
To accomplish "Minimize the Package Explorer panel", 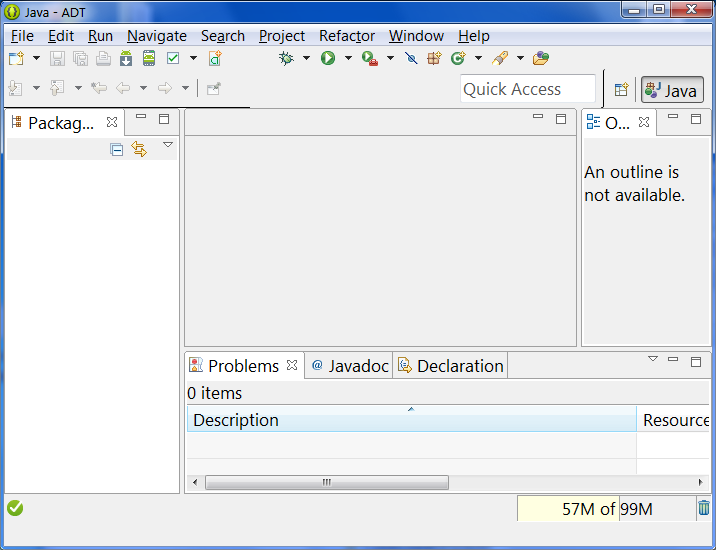I will [141, 117].
